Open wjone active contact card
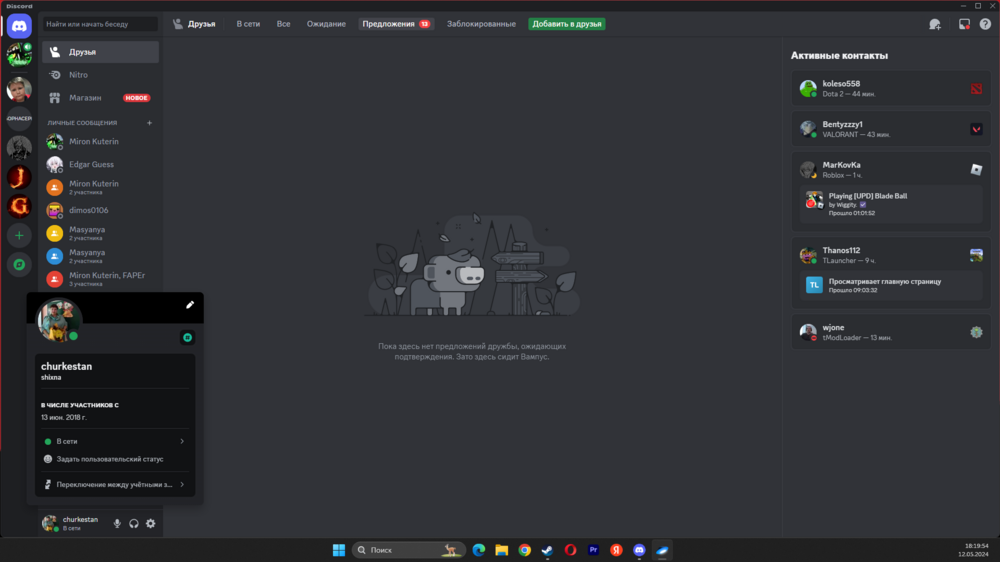The height and width of the screenshot is (562, 1000). pyautogui.click(x=891, y=332)
